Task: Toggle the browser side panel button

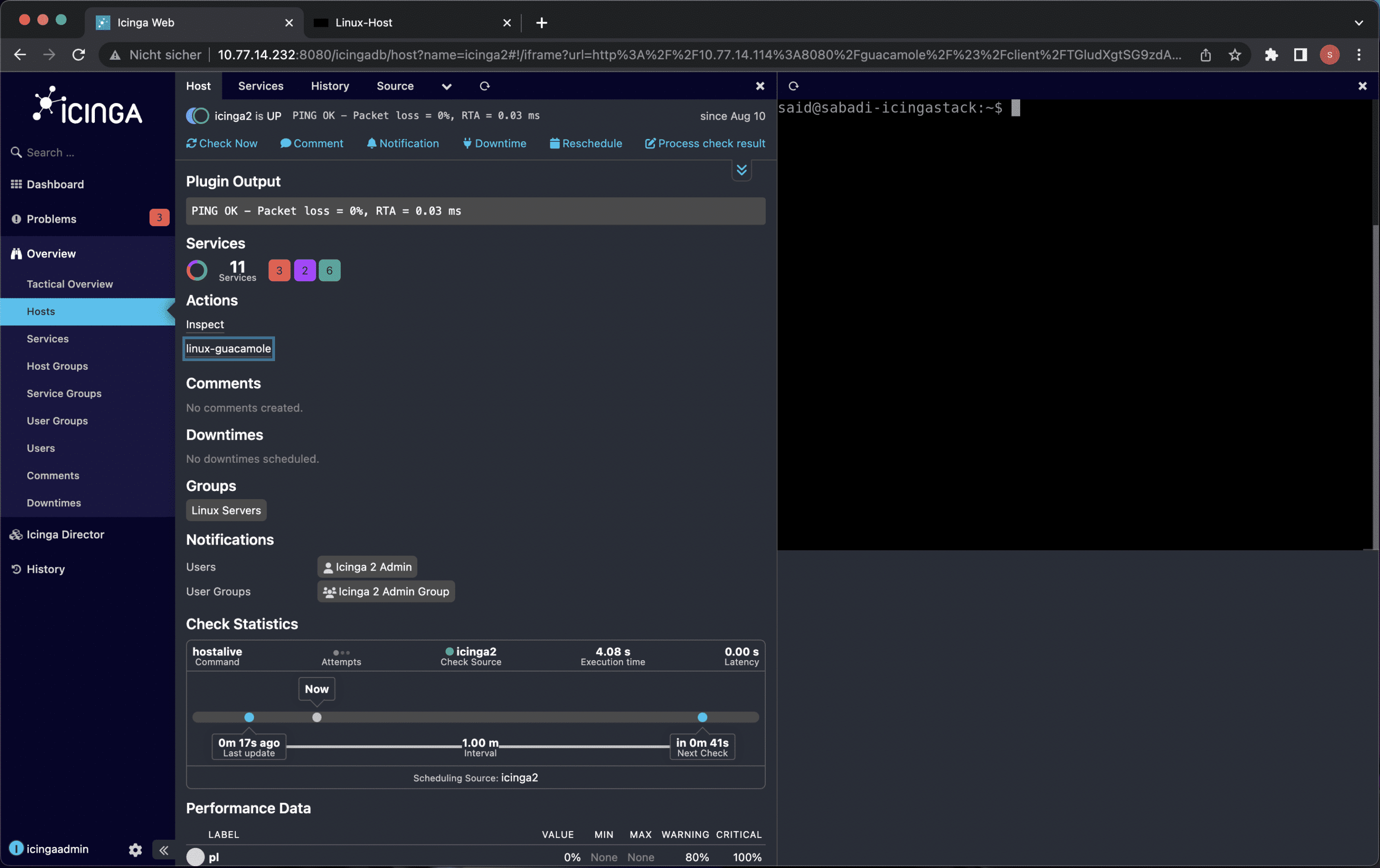Action: [x=1300, y=55]
